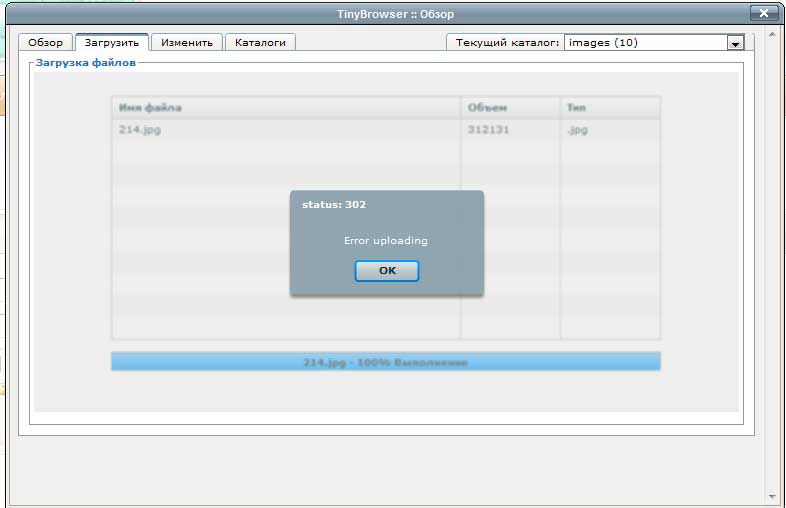Select the Загрузить tab
Image resolution: width=786 pixels, height=508 pixels.
[x=111, y=43]
